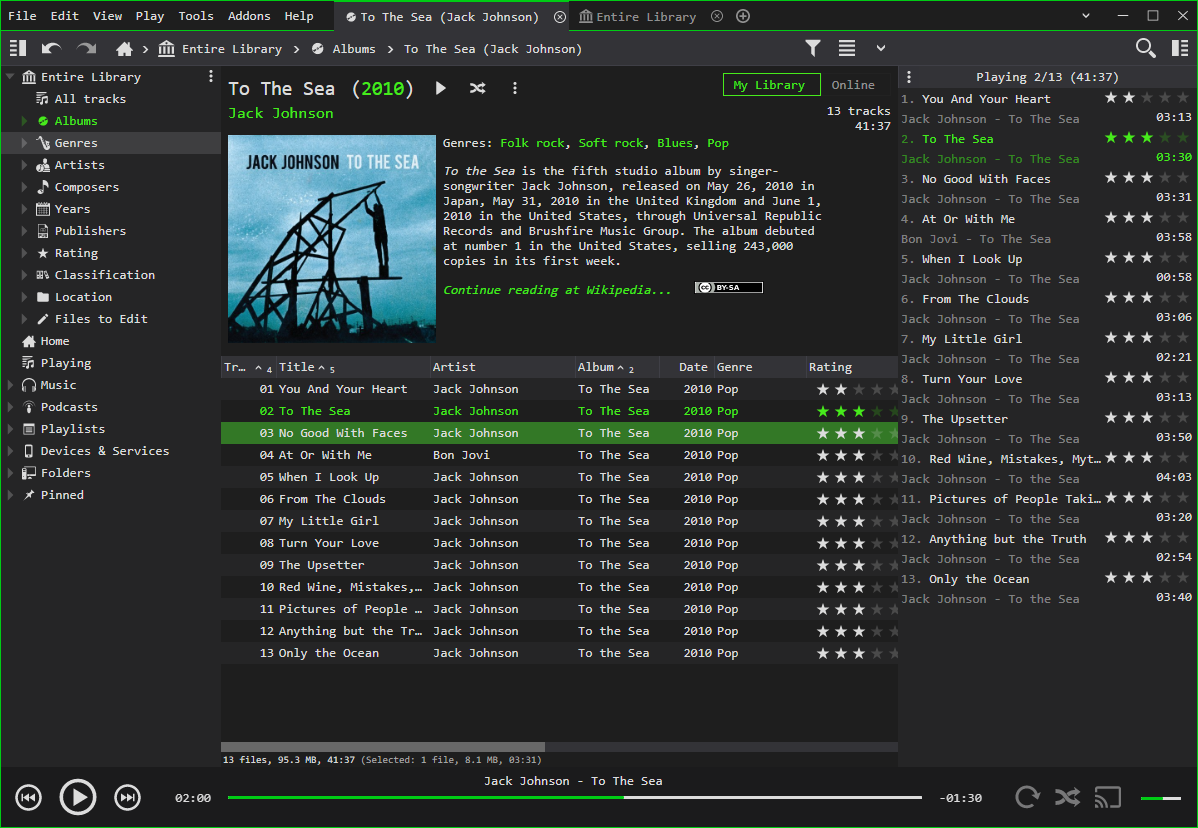Open album header three-dot menu

(x=515, y=88)
